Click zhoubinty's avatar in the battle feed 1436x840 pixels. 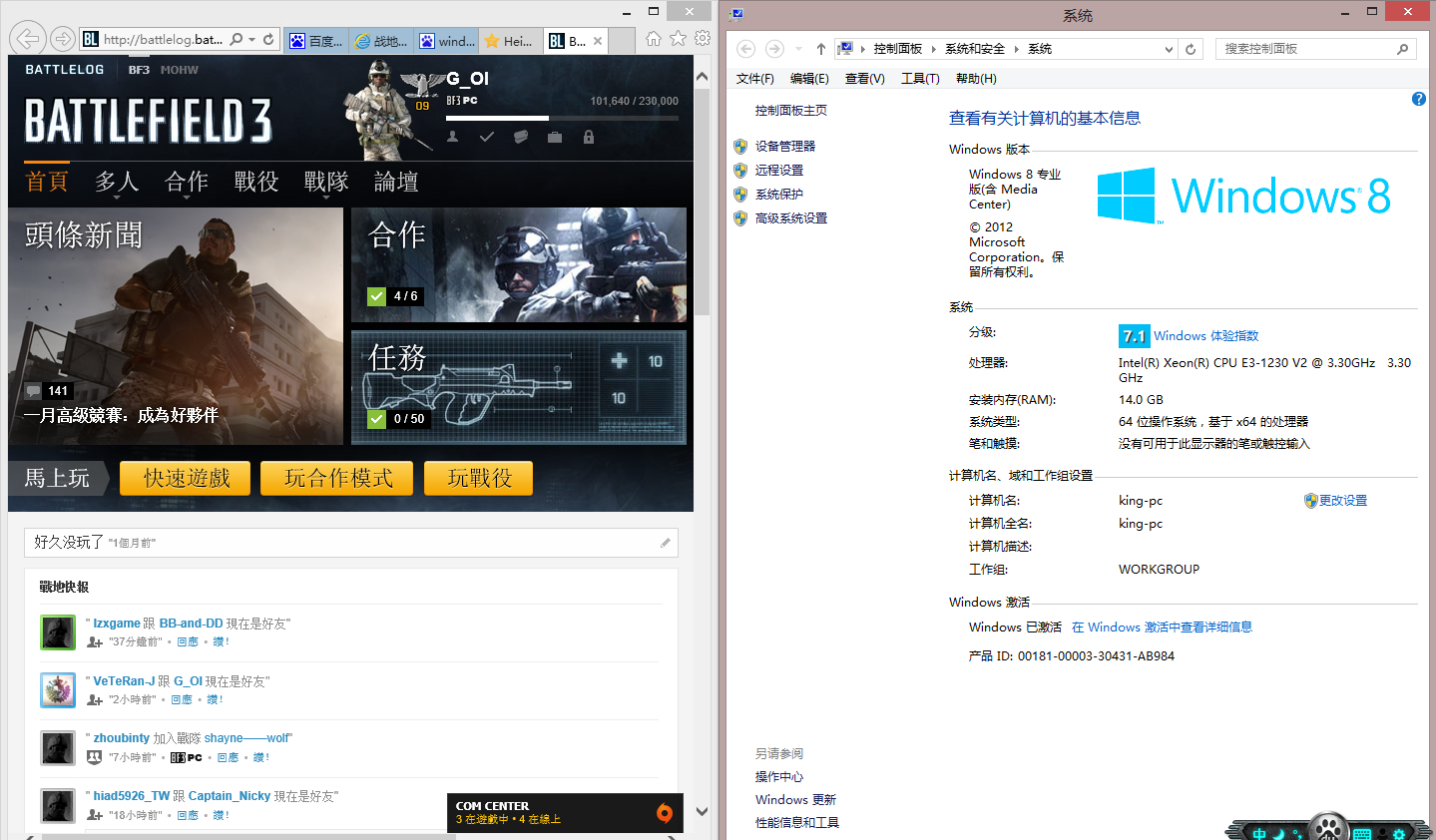tap(58, 748)
